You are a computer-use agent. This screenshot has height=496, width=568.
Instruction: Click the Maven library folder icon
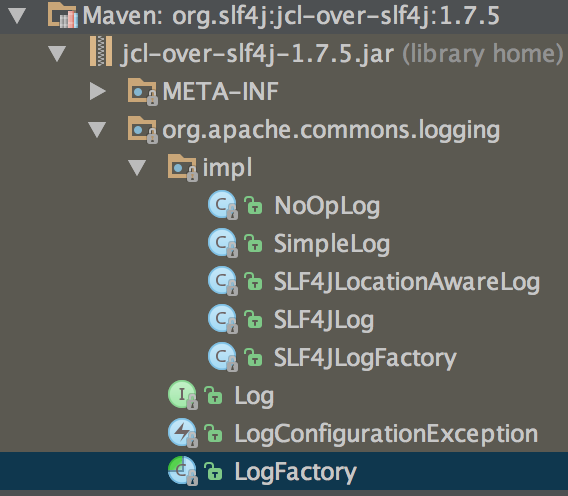pos(63,15)
